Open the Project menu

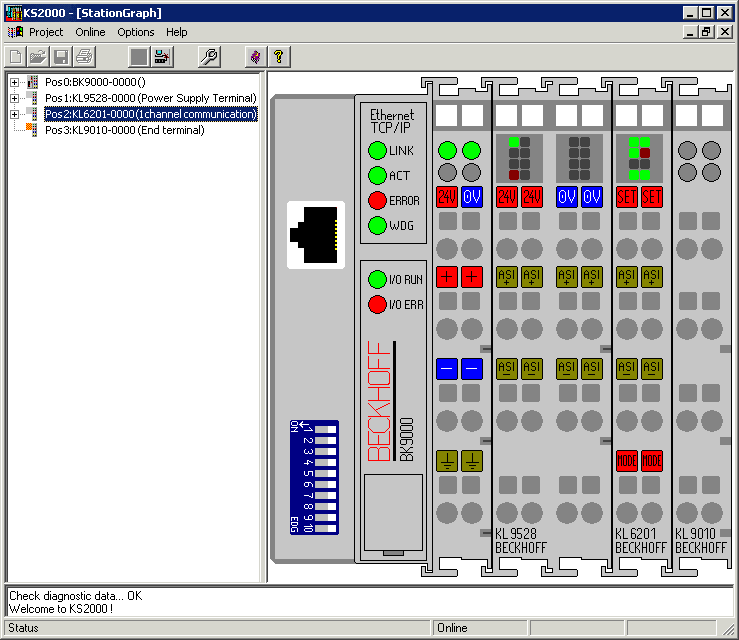click(46, 32)
